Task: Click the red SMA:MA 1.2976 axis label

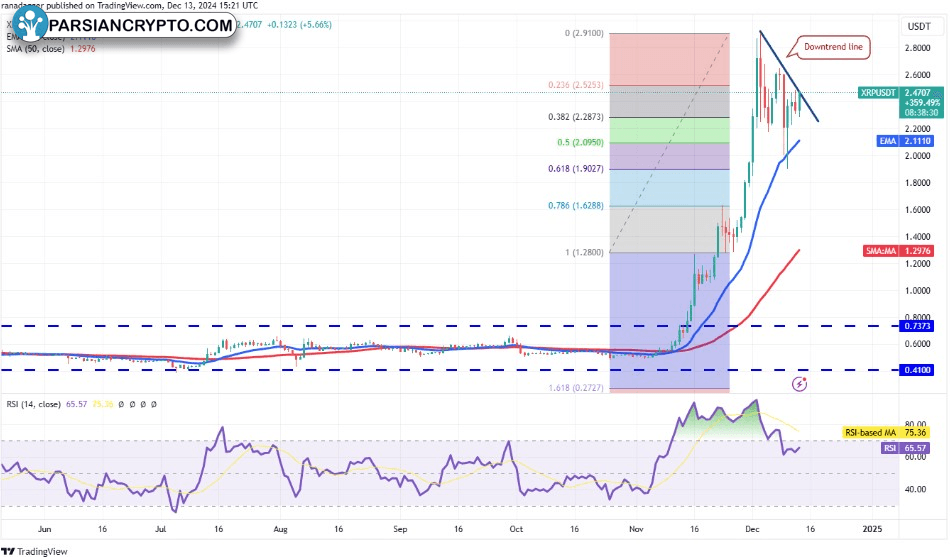Action: [898, 250]
